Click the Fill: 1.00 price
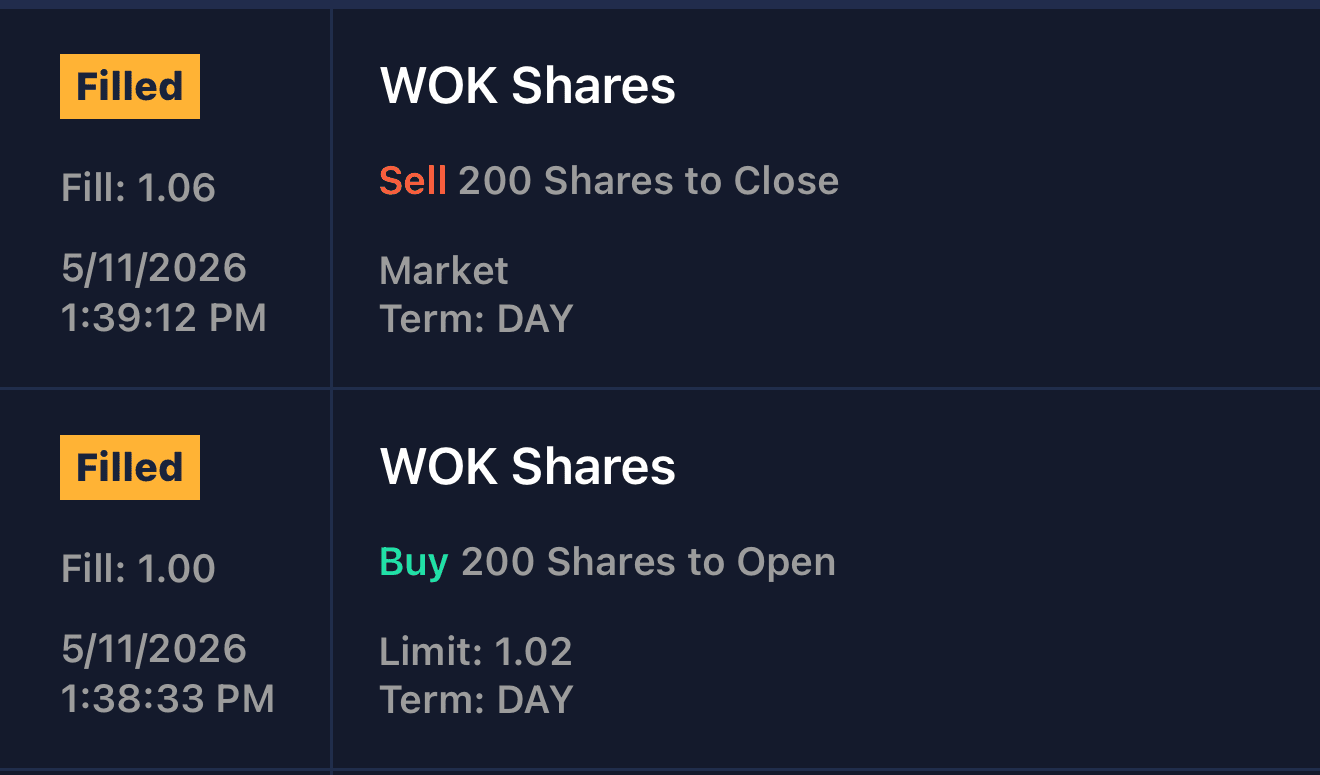 [138, 569]
